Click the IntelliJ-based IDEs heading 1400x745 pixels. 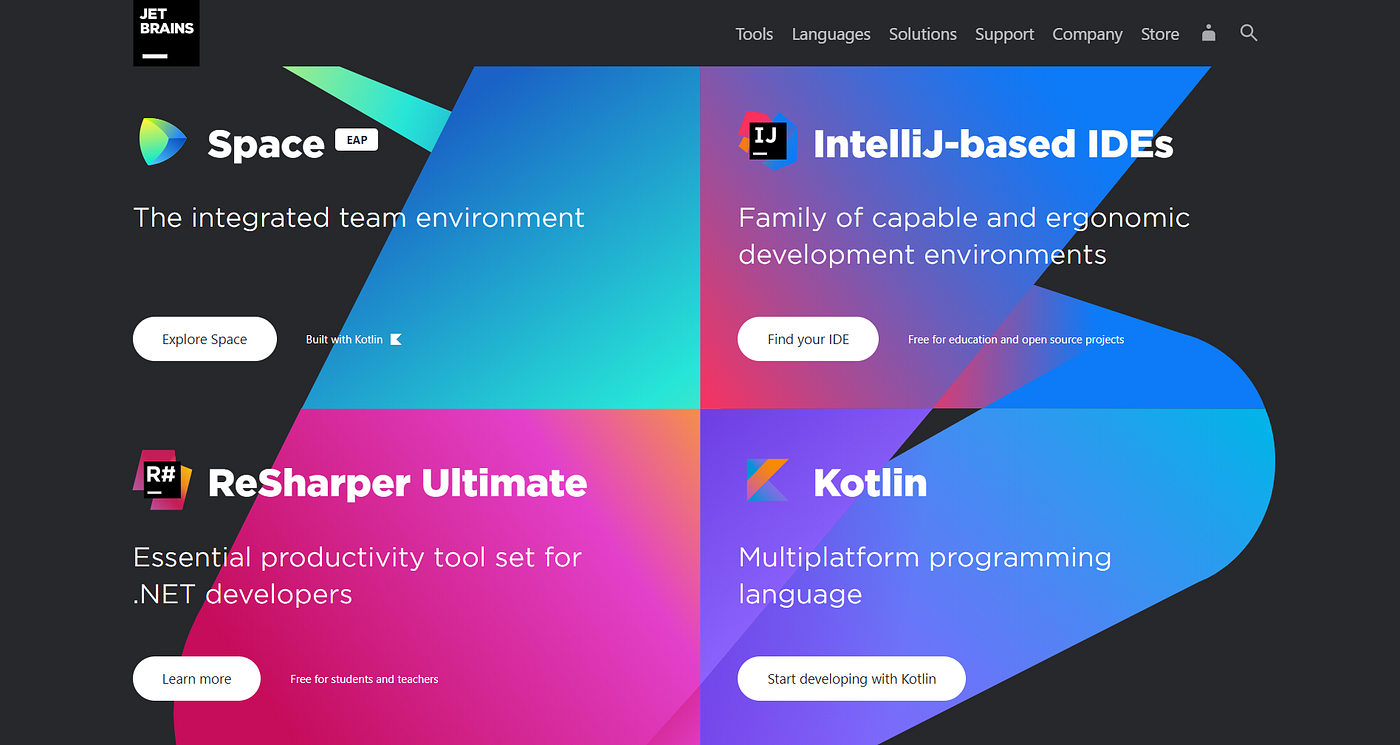tap(993, 144)
